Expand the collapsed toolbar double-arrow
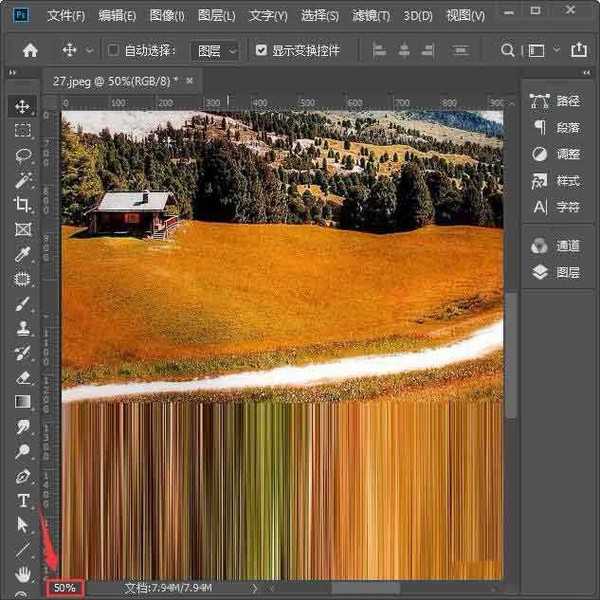 click(14, 73)
